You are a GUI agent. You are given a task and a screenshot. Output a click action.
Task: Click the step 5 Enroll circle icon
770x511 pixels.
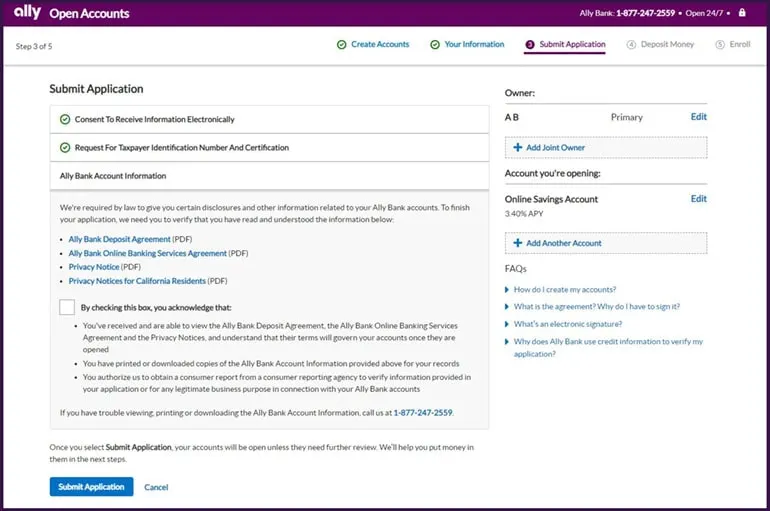click(720, 45)
